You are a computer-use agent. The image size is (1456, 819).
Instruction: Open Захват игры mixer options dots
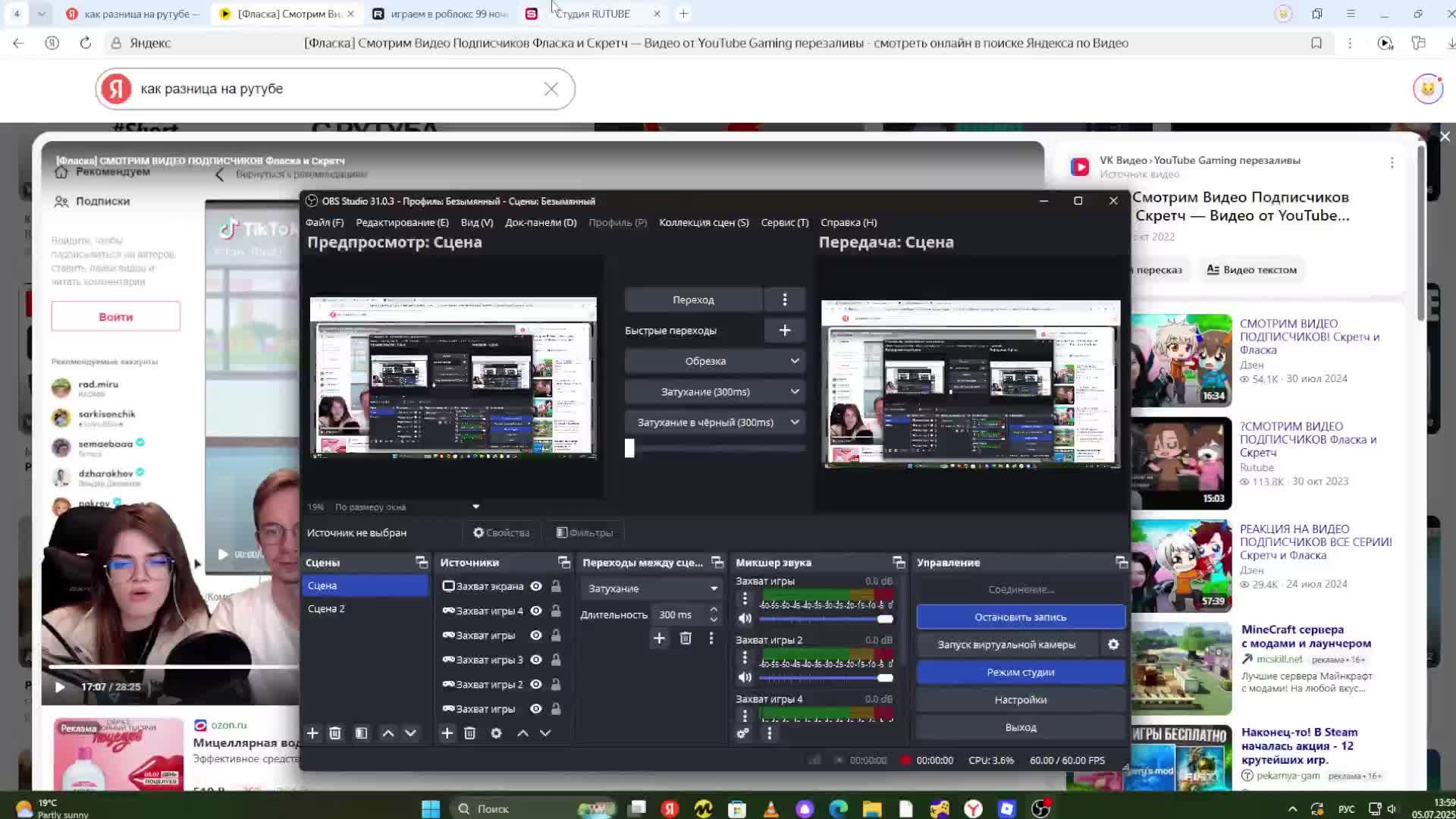(745, 599)
